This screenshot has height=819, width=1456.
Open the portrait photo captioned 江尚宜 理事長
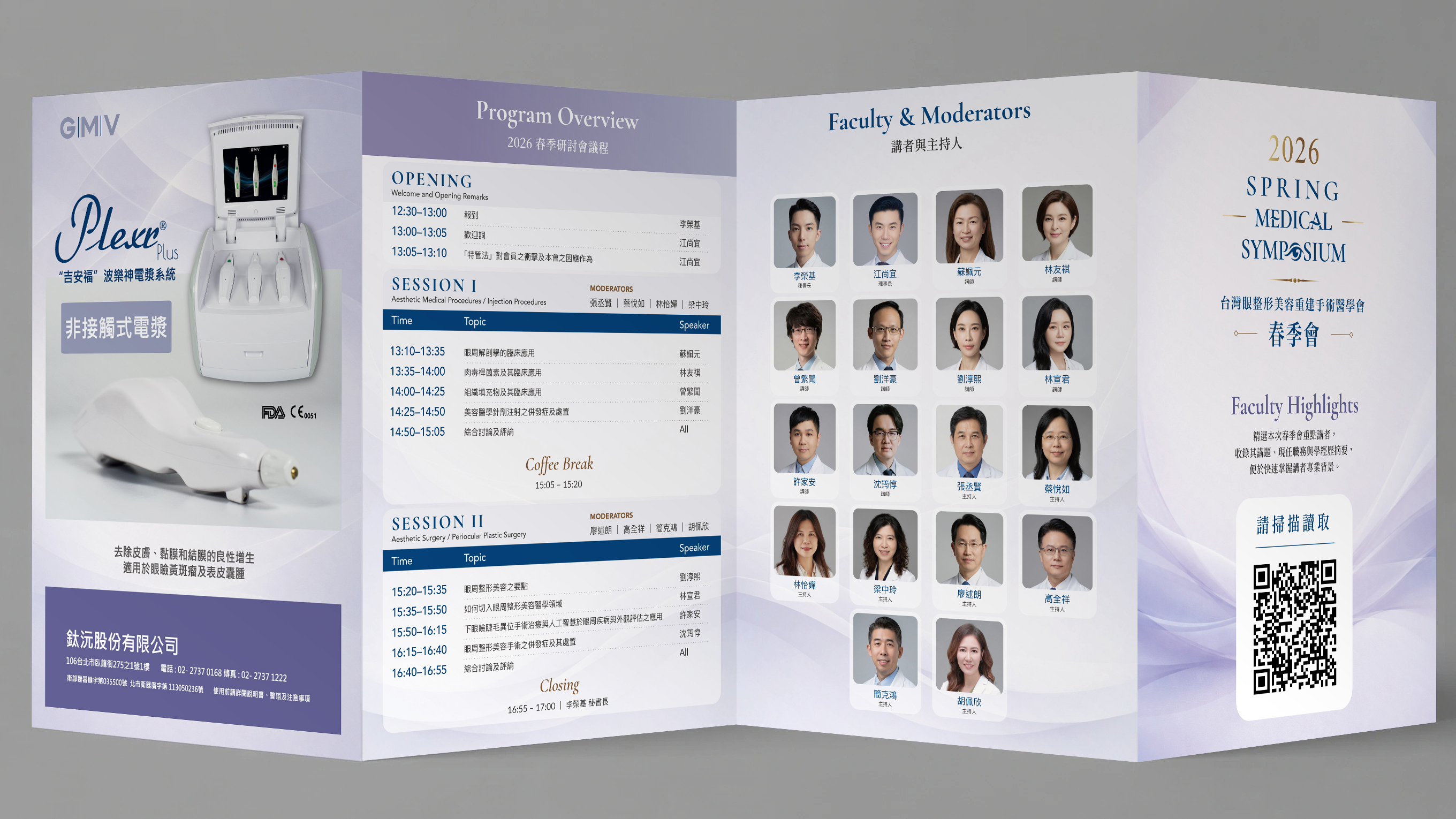(x=885, y=229)
